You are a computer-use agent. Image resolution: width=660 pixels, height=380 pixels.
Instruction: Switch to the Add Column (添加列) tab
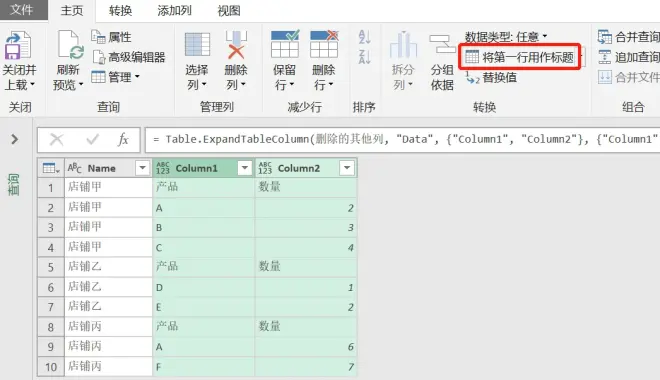pyautogui.click(x=174, y=11)
